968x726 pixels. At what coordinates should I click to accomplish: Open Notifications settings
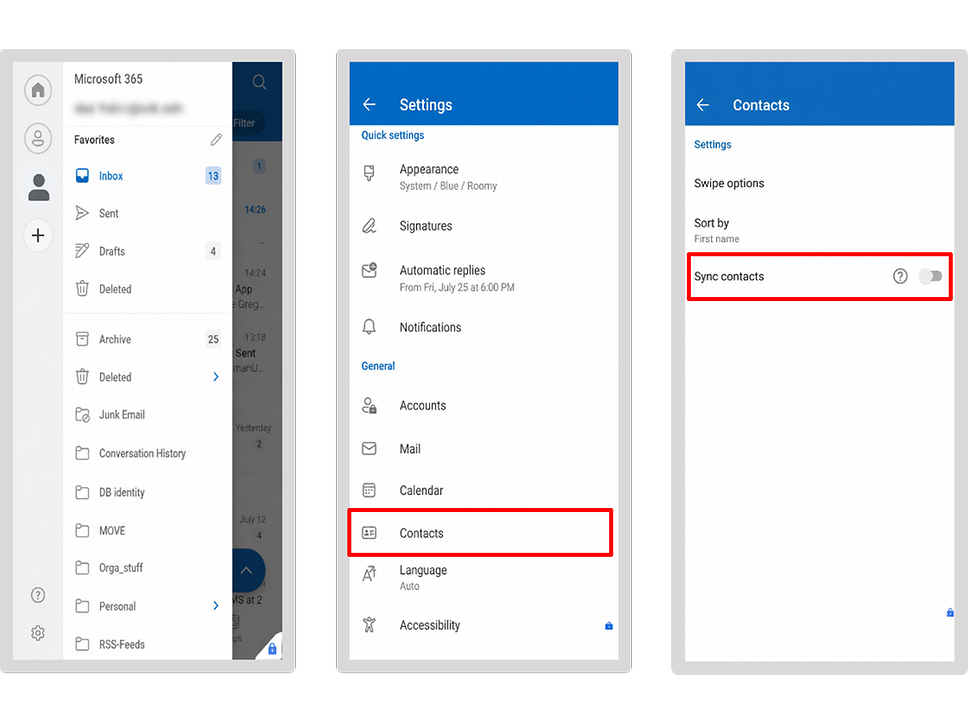point(483,327)
